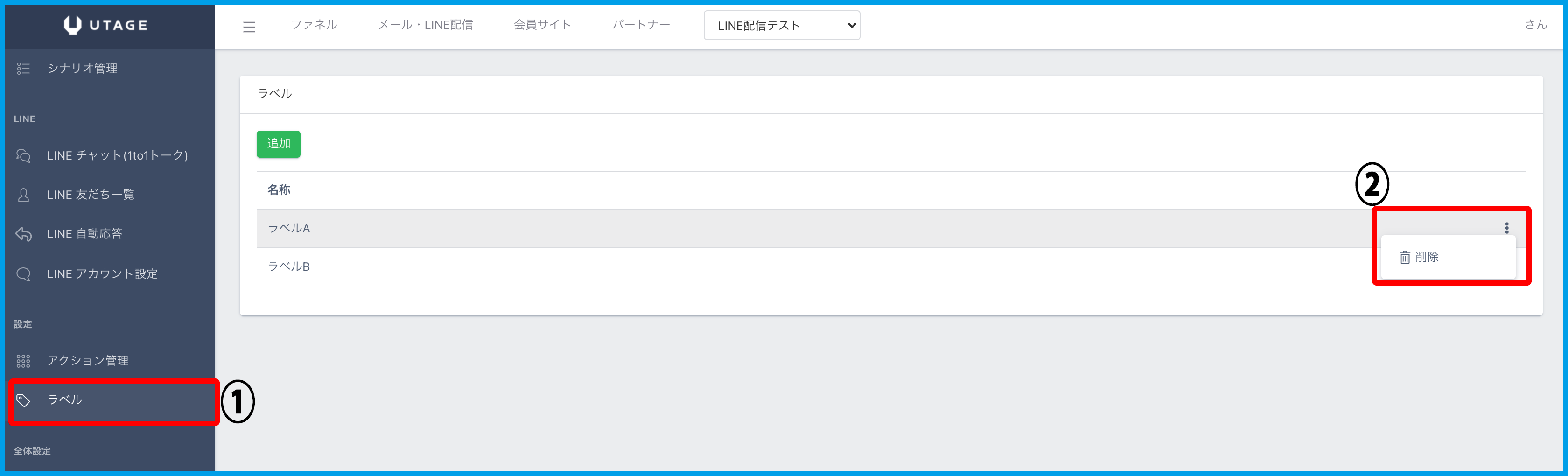Click the シナリオ管理 list icon
This screenshot has height=476, width=1568.
[x=23, y=69]
